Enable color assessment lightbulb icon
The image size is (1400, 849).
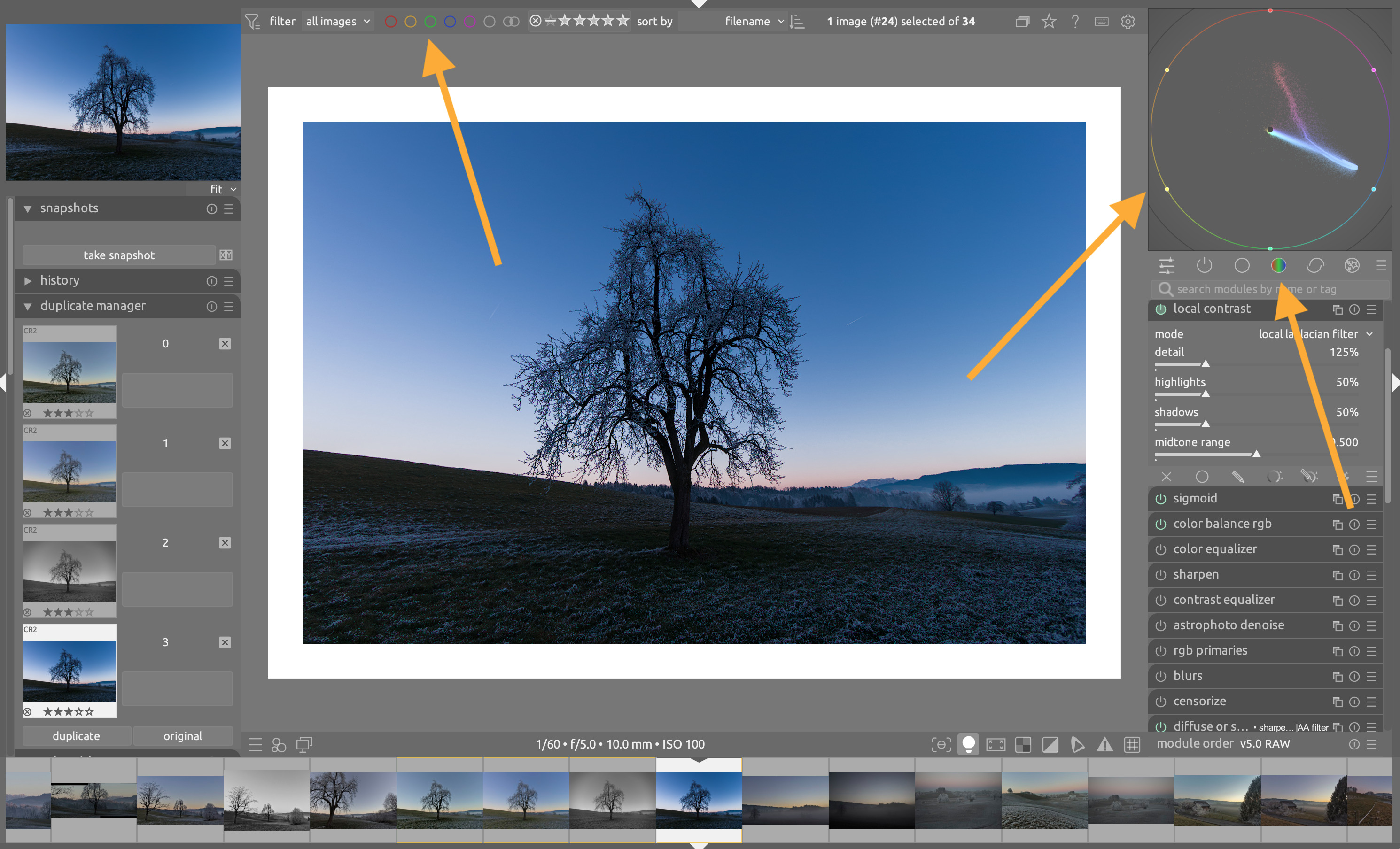(x=968, y=744)
